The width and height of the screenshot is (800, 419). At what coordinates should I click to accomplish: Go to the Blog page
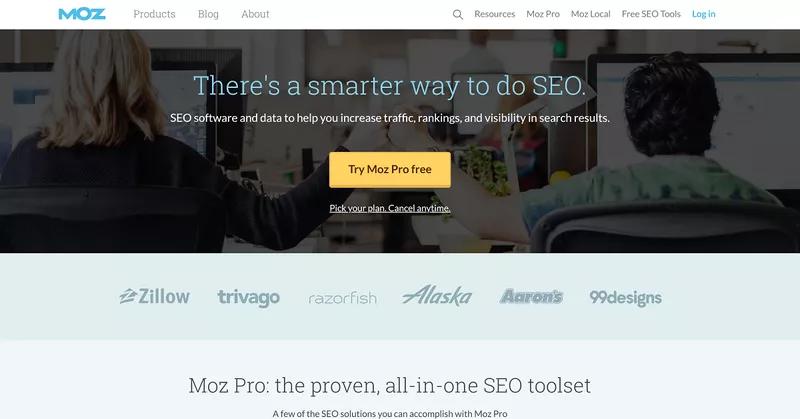(x=208, y=14)
